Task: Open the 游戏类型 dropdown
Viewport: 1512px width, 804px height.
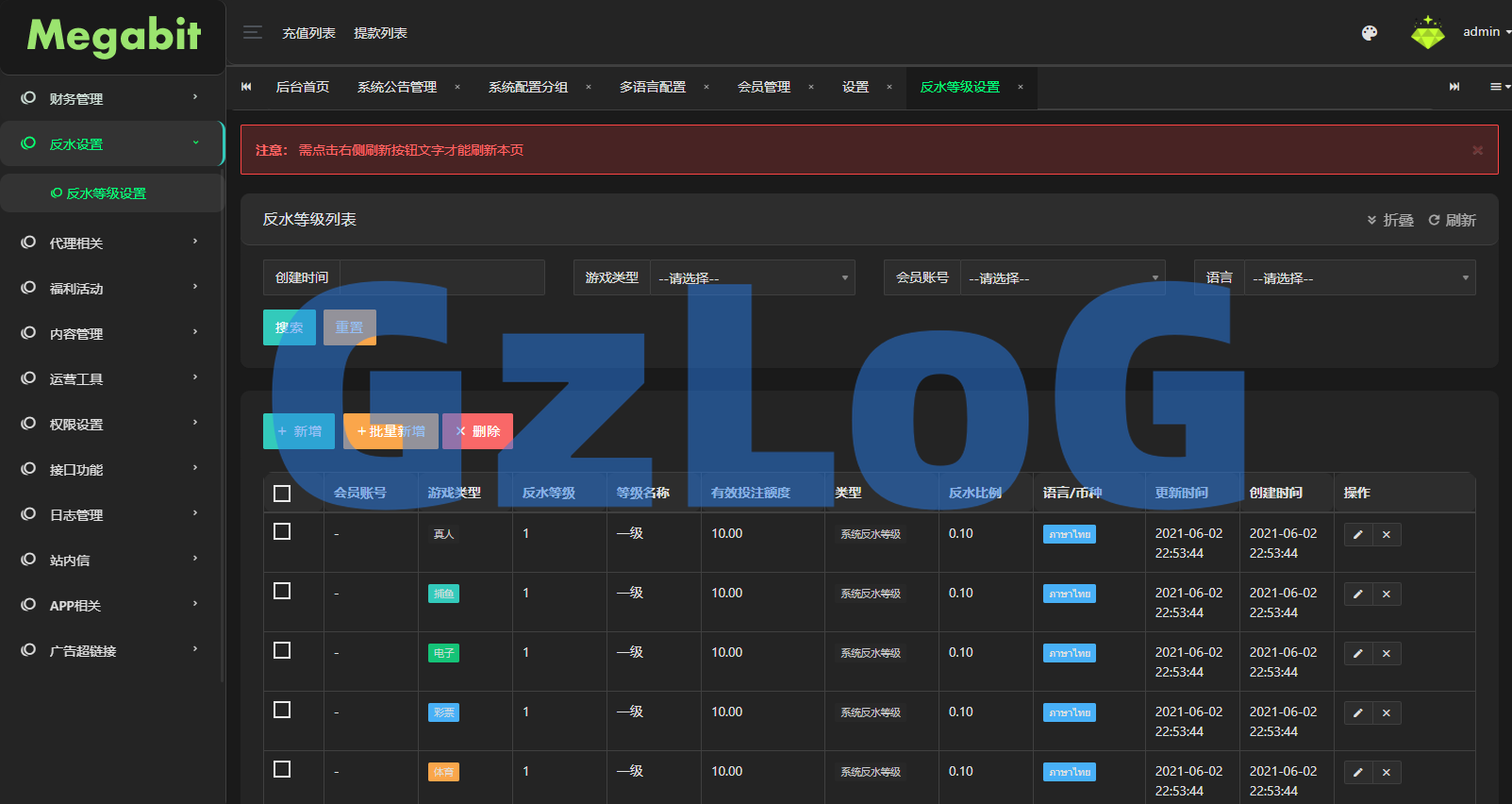Action: (752, 278)
